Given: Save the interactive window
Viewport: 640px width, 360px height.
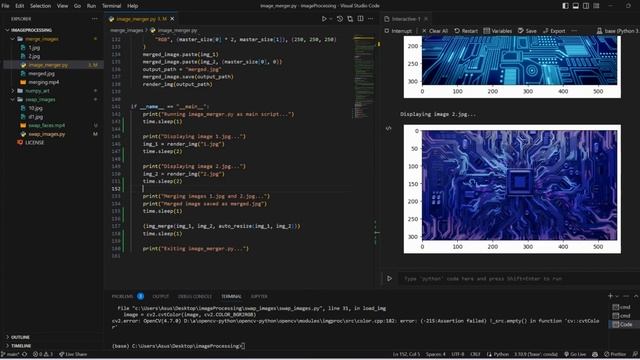Looking at the screenshot, I should tap(527, 31).
